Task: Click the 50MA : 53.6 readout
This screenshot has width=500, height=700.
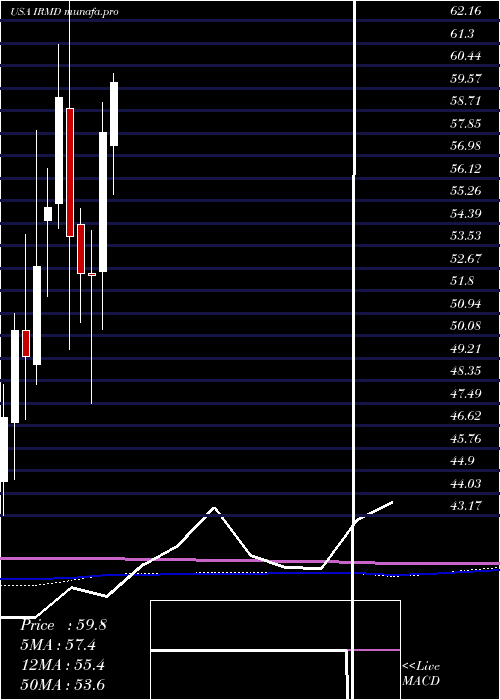Action: pyautogui.click(x=63, y=684)
